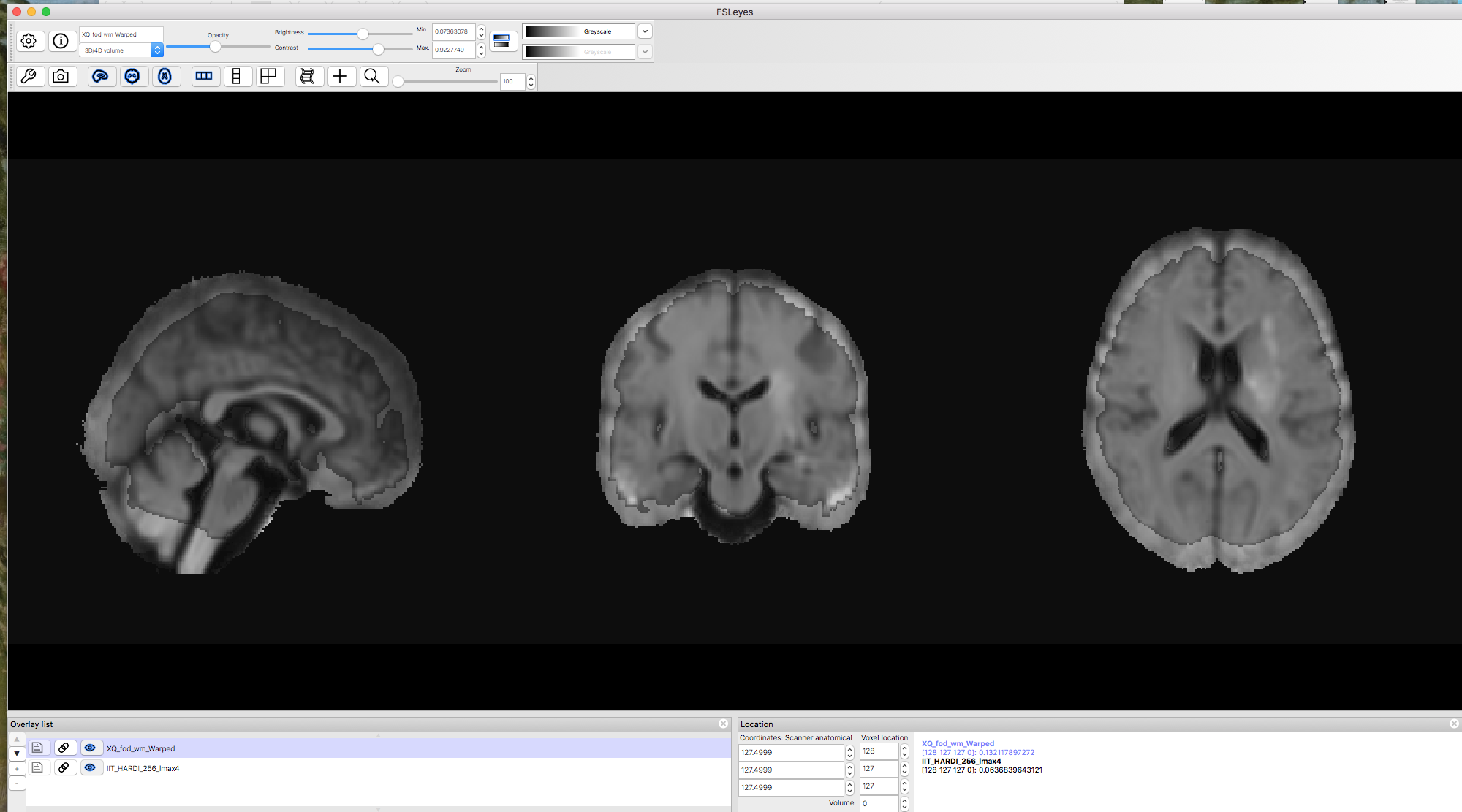Take a screenshot with camera icon
The width and height of the screenshot is (1462, 812).
[61, 77]
